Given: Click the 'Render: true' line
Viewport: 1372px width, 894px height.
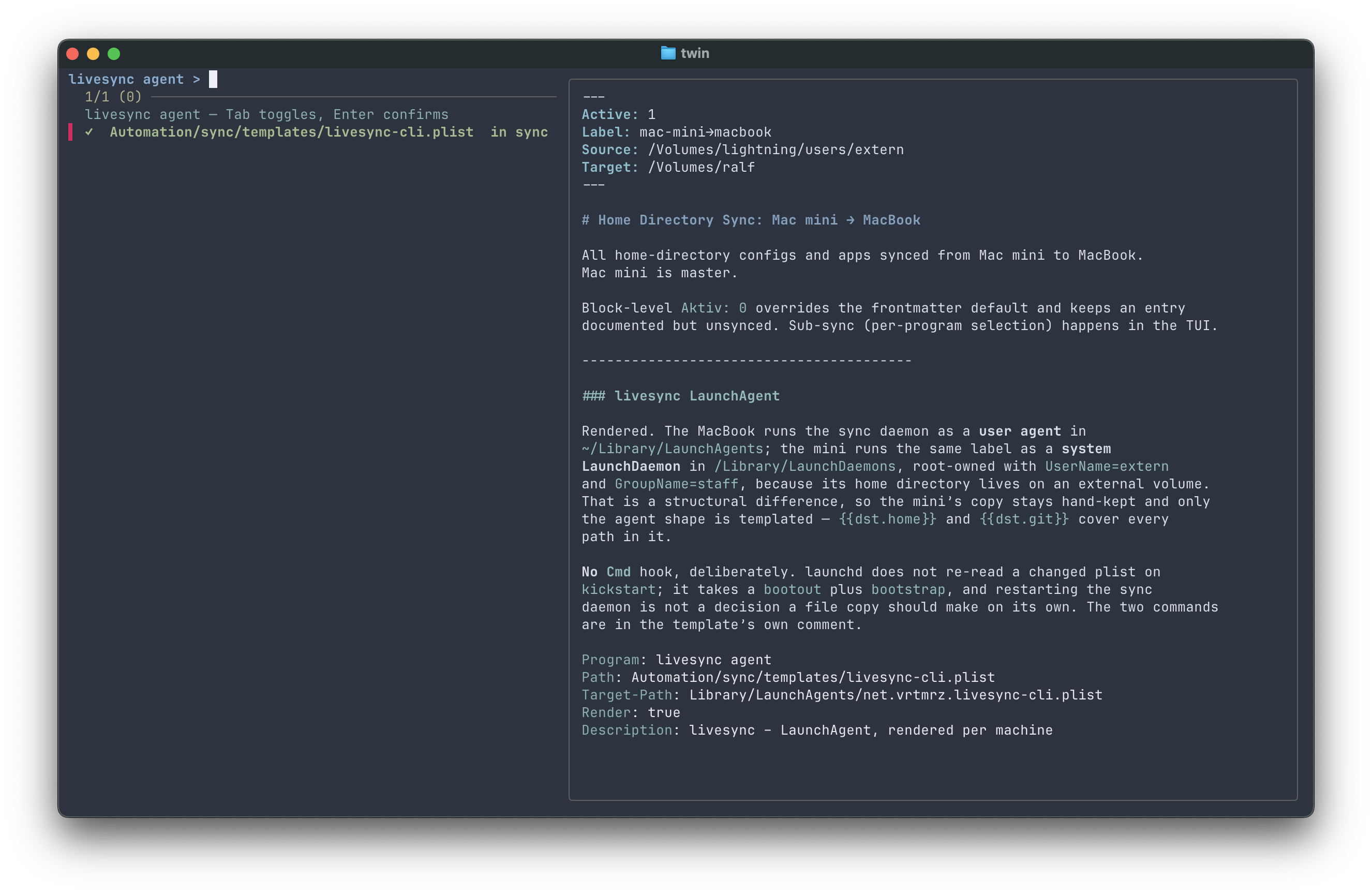Looking at the screenshot, I should click(x=631, y=712).
